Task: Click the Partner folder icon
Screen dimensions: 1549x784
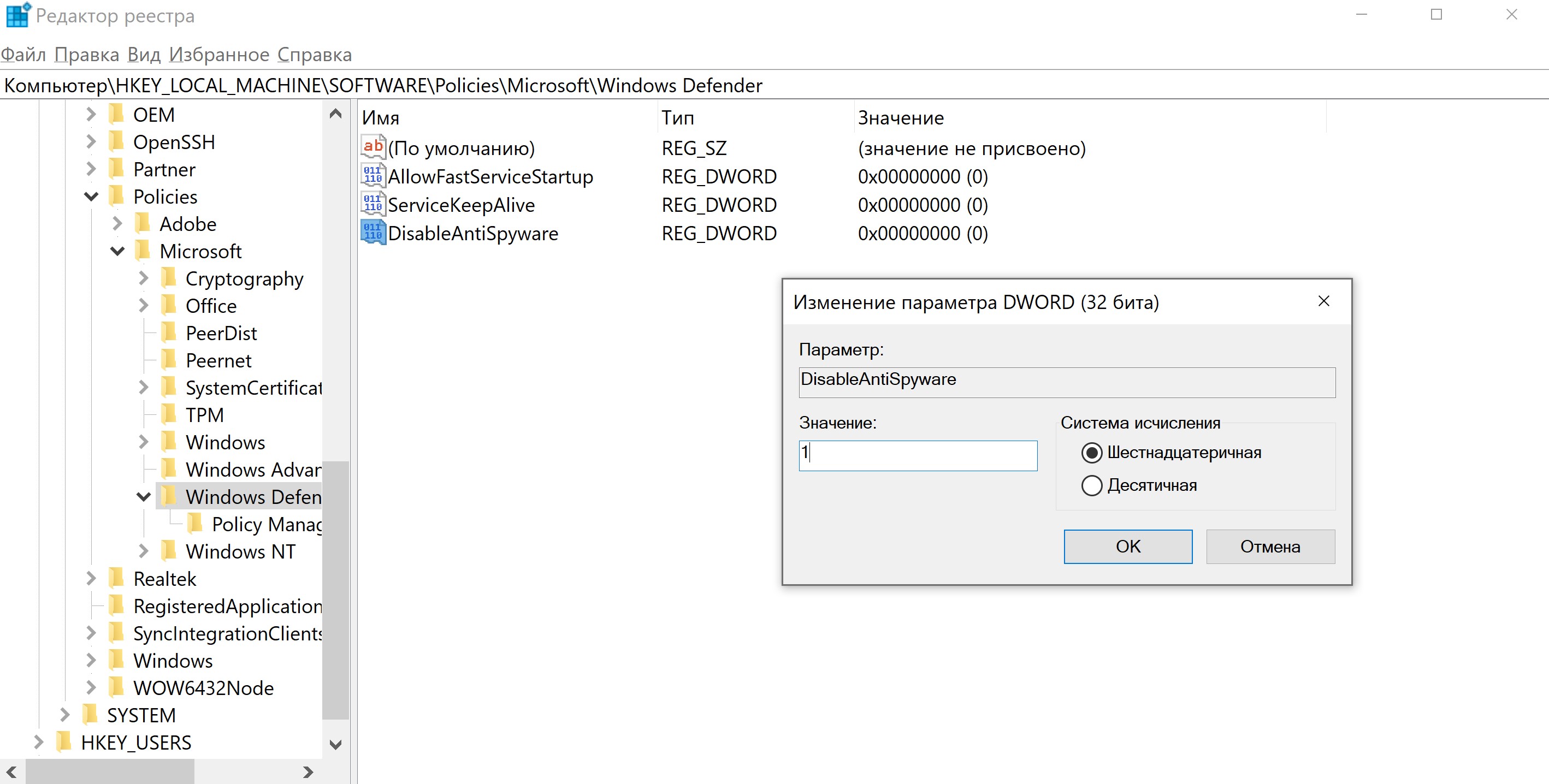Action: click(117, 168)
